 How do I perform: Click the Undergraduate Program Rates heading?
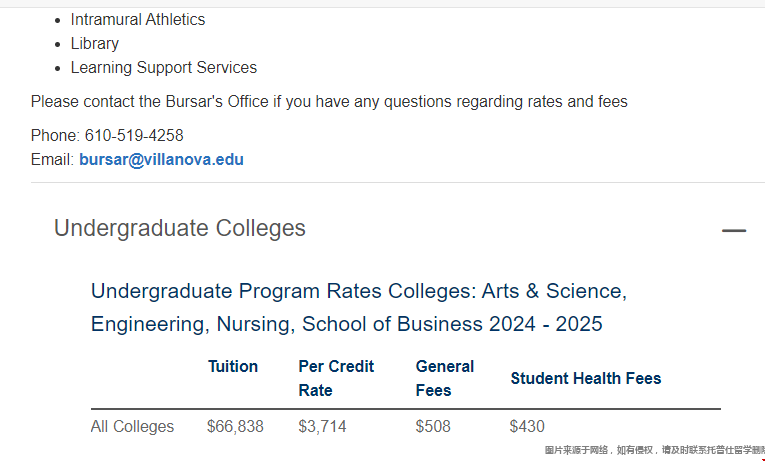pyautogui.click(x=359, y=307)
